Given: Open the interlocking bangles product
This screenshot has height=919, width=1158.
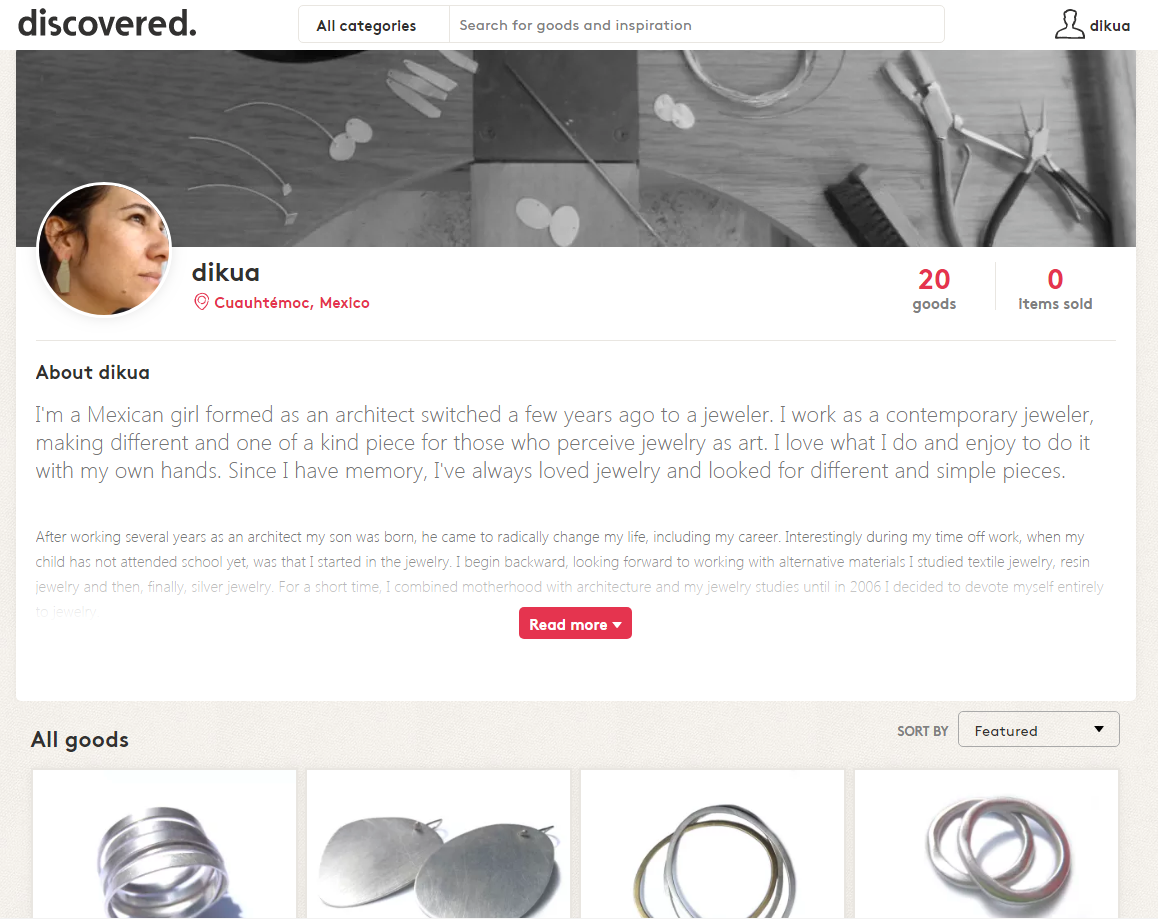Looking at the screenshot, I should (712, 844).
